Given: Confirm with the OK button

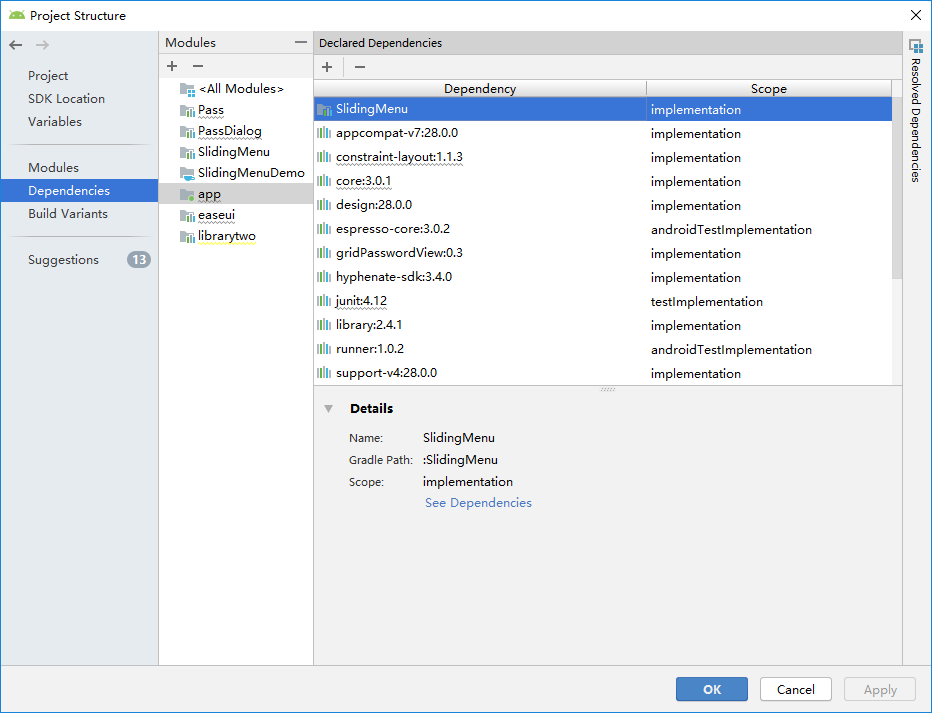Looking at the screenshot, I should tap(711, 689).
